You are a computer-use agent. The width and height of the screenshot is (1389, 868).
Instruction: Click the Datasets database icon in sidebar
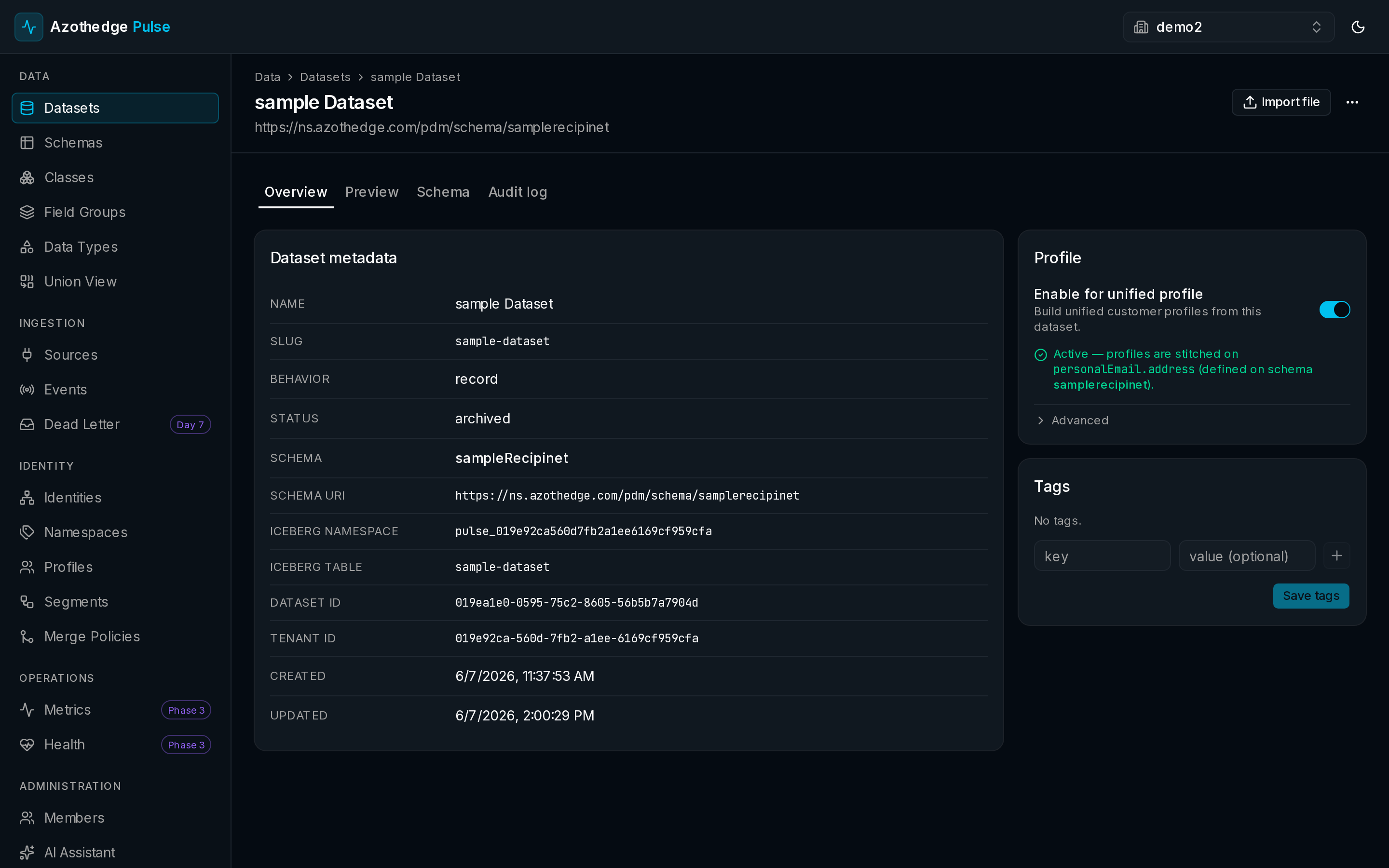coord(27,108)
